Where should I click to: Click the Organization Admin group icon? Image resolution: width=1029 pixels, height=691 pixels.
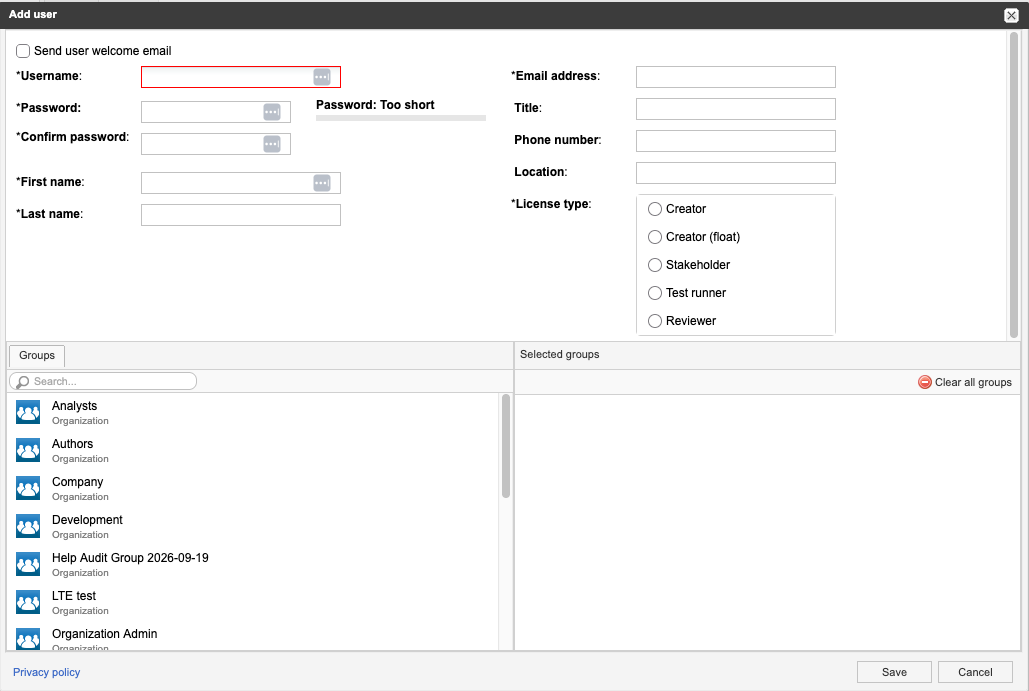click(x=28, y=639)
